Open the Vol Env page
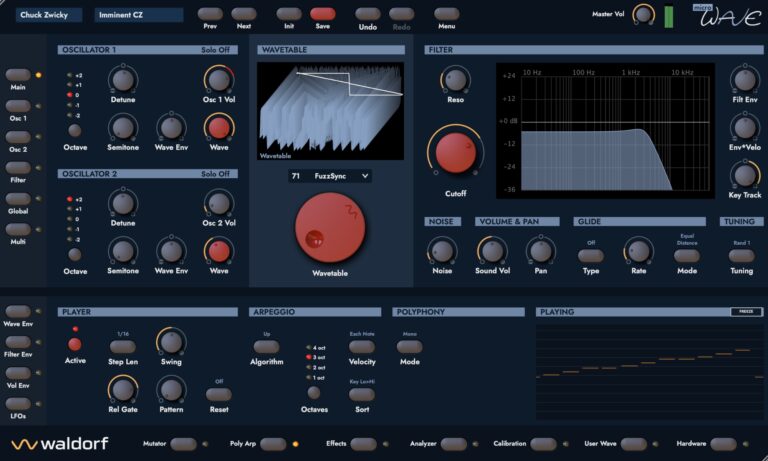The image size is (768, 461). point(18,373)
